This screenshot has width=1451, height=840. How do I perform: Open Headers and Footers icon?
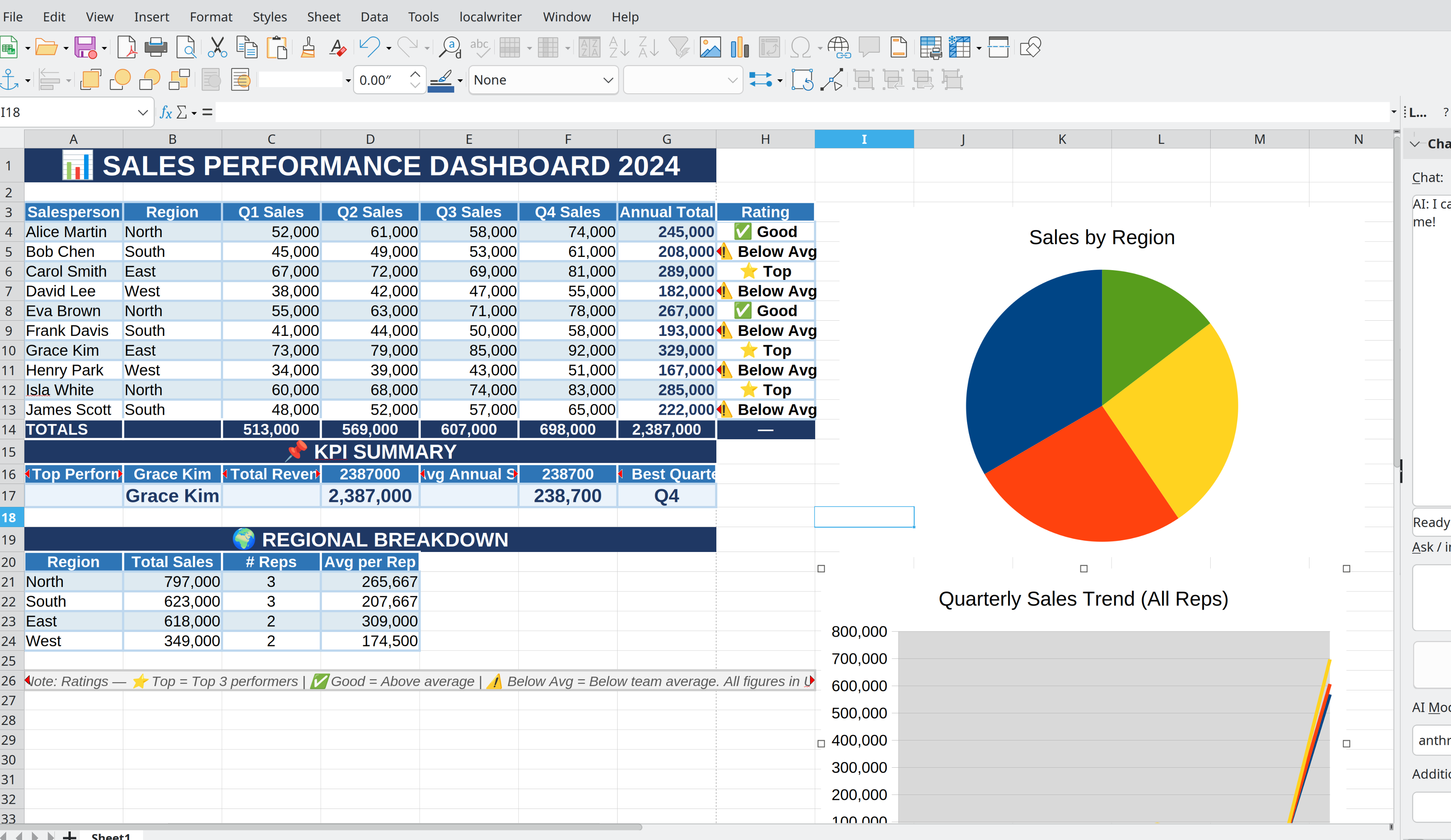pos(899,47)
